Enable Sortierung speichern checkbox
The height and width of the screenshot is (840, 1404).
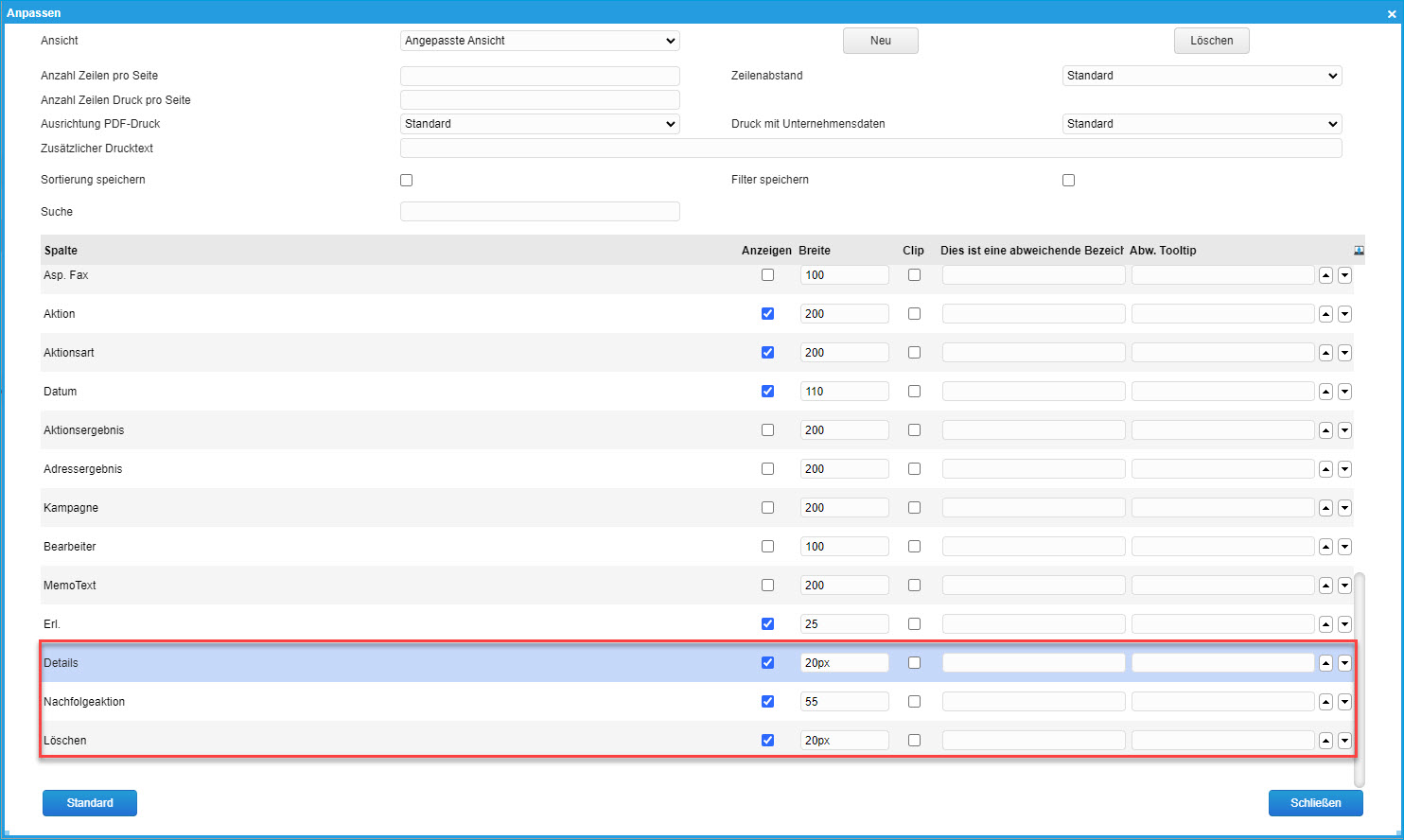pyautogui.click(x=407, y=180)
